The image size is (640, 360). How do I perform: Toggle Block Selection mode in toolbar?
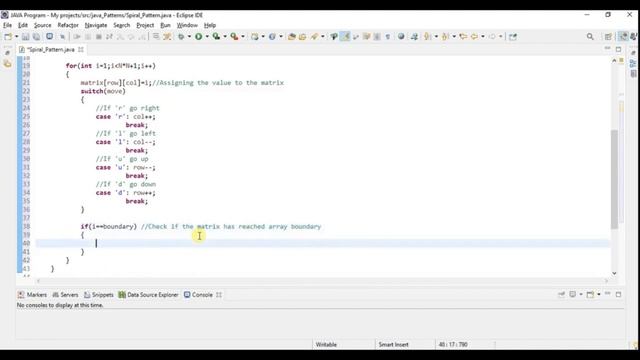[377, 37]
